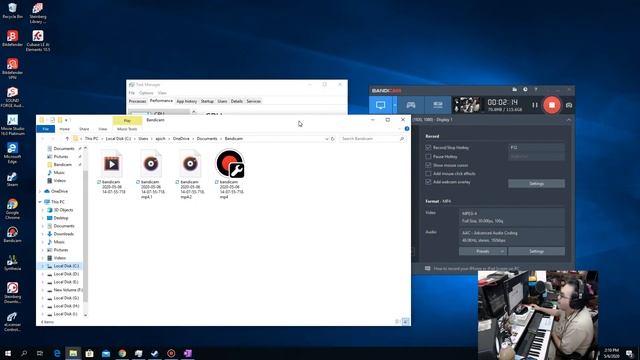Screen dimensions: 640x360
Task: Open Steam desktop icon
Action: pos(12,179)
